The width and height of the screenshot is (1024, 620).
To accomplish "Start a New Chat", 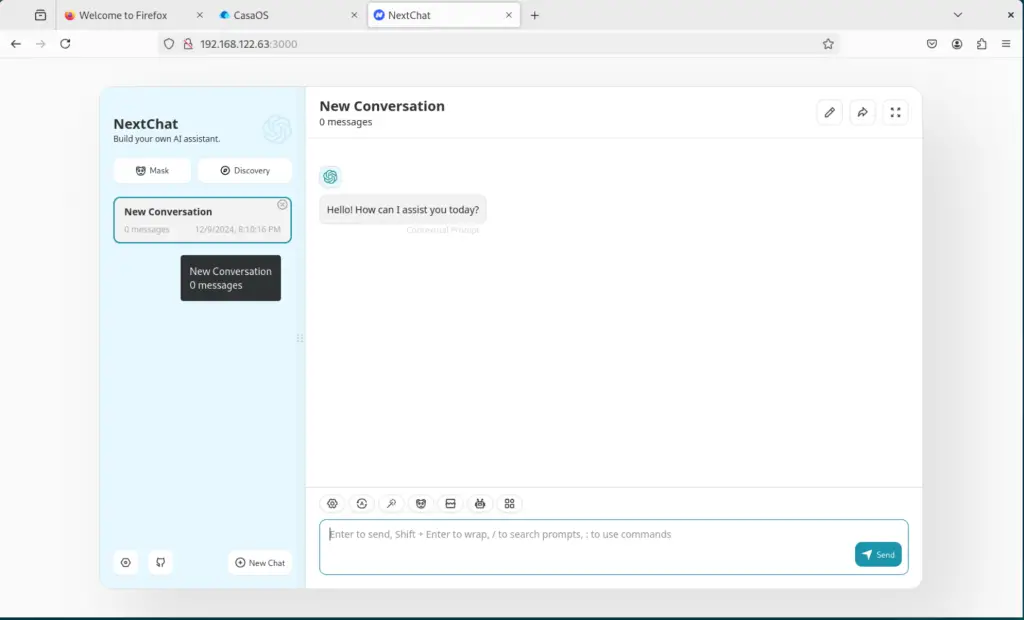I will 260,563.
